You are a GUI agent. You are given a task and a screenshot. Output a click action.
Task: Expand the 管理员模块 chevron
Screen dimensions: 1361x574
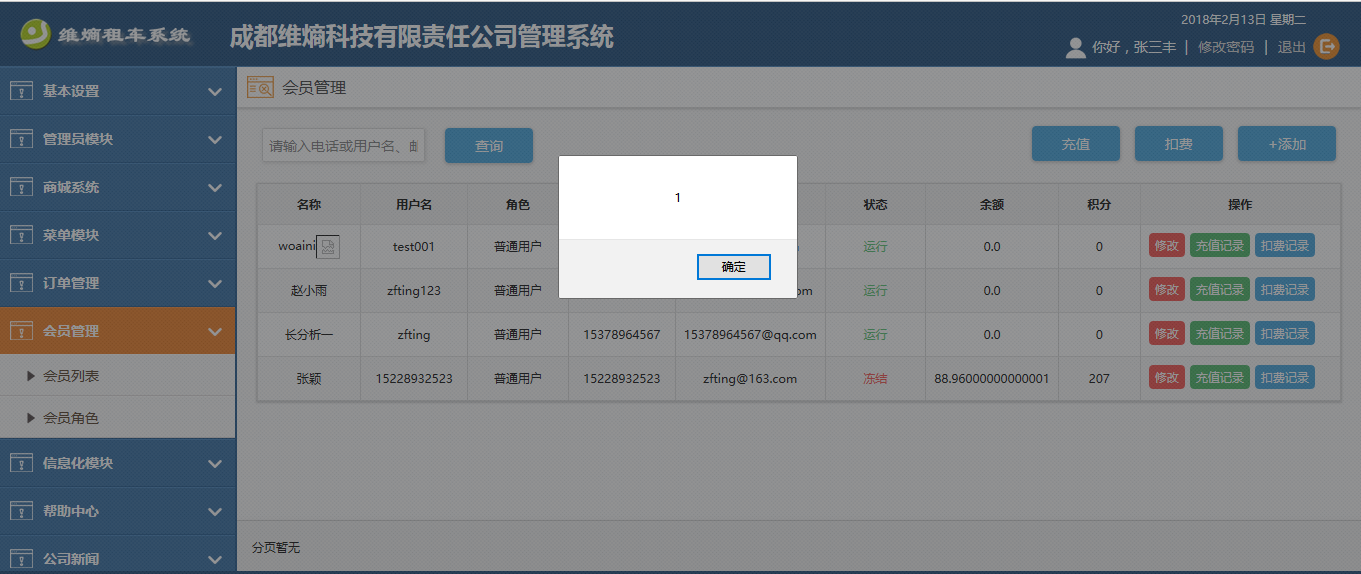point(214,140)
